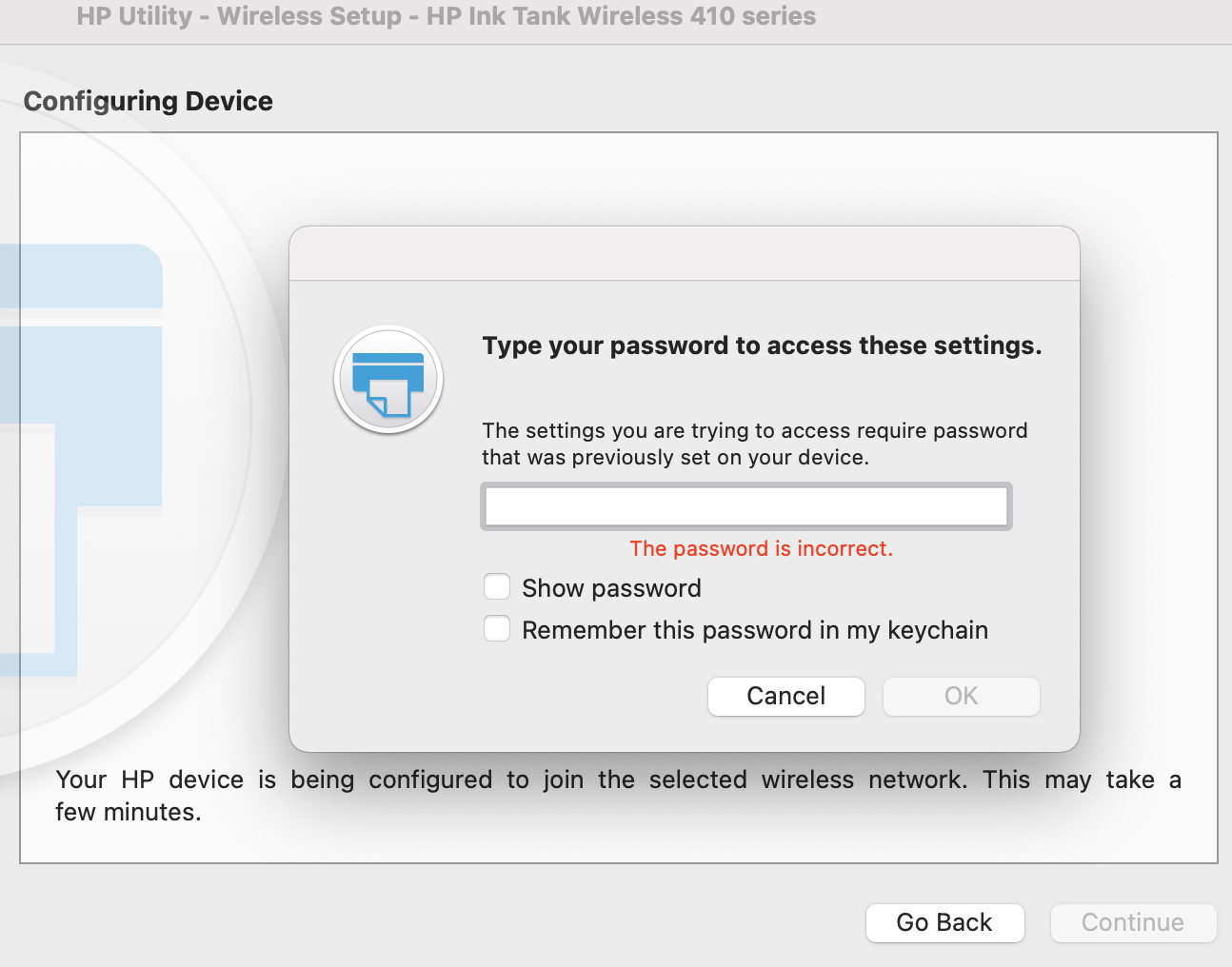The height and width of the screenshot is (967, 1232).
Task: Click the 'Type your password' dialog heading
Action: (x=762, y=345)
